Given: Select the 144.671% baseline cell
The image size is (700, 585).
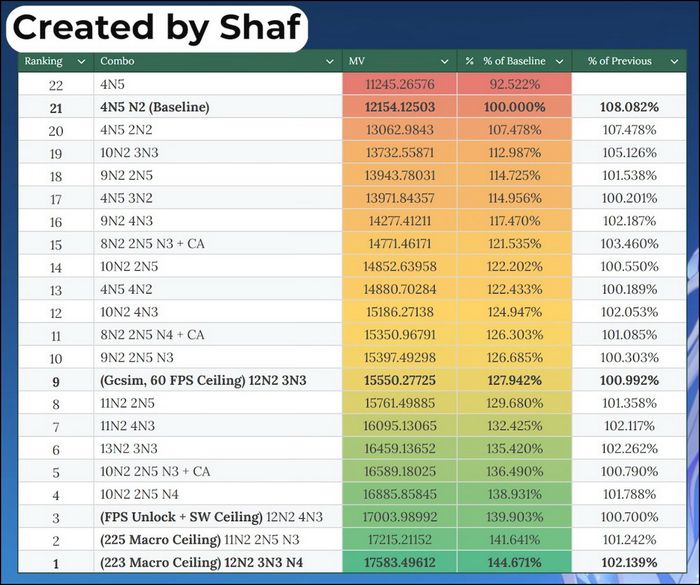Looking at the screenshot, I should click(x=514, y=562).
